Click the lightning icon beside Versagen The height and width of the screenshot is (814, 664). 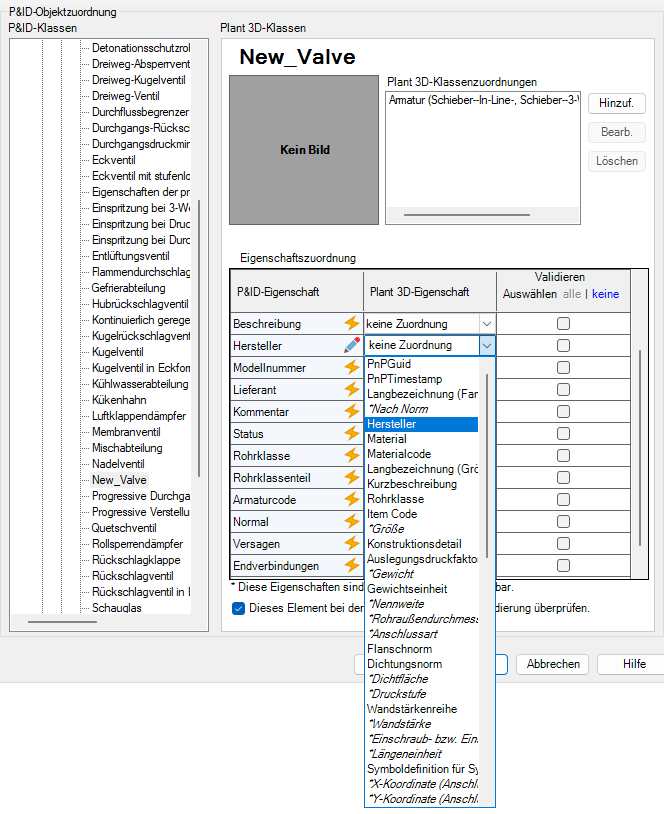[x=351, y=544]
